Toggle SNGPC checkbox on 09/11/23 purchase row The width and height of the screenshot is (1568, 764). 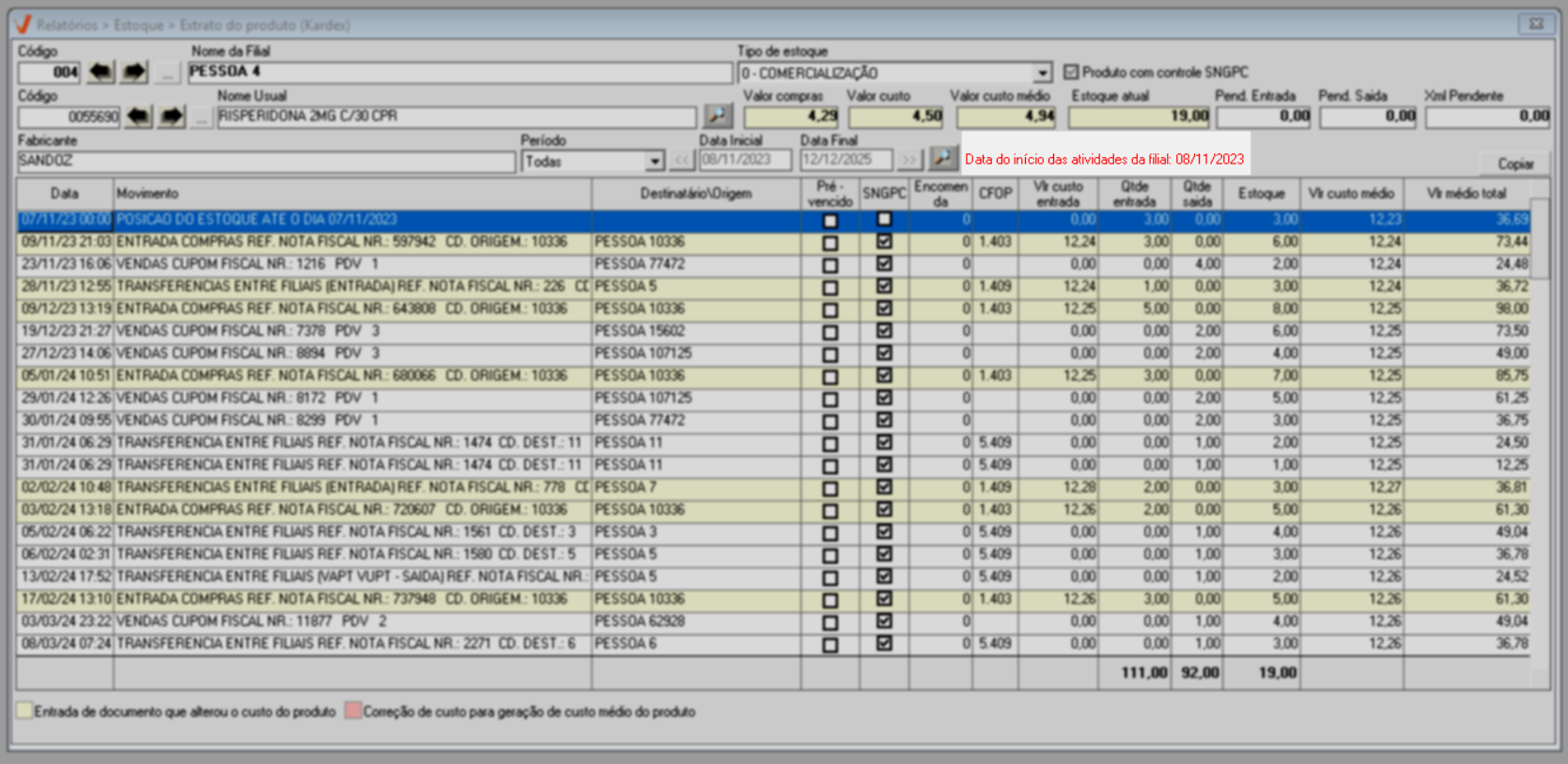pos(884,242)
